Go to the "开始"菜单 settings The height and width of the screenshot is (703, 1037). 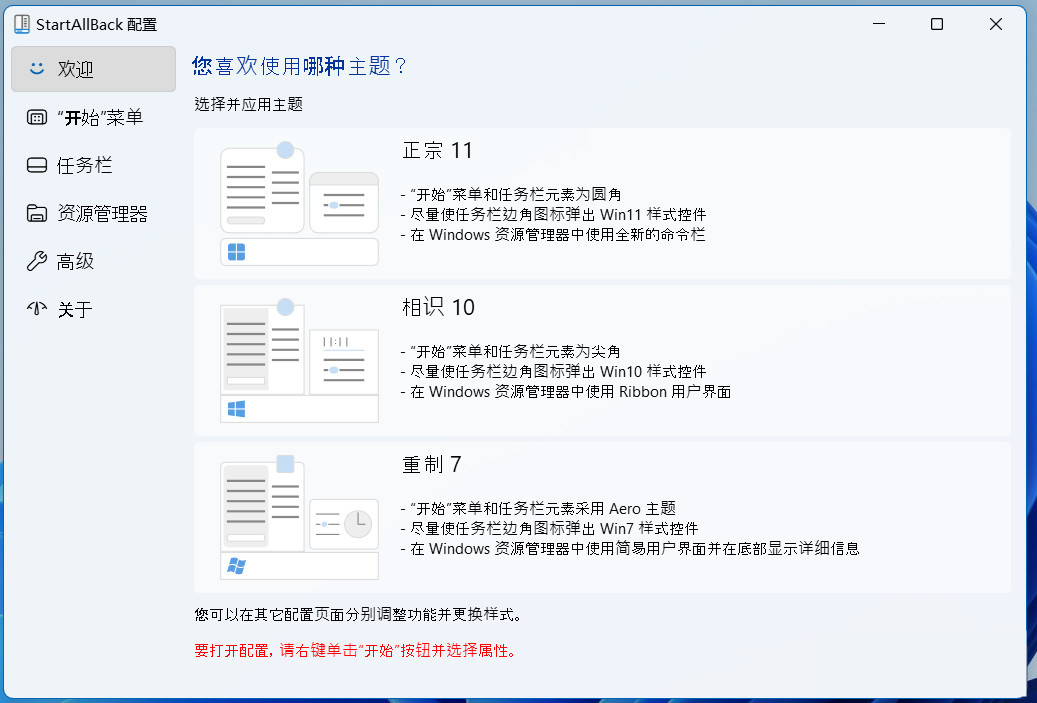tap(93, 118)
